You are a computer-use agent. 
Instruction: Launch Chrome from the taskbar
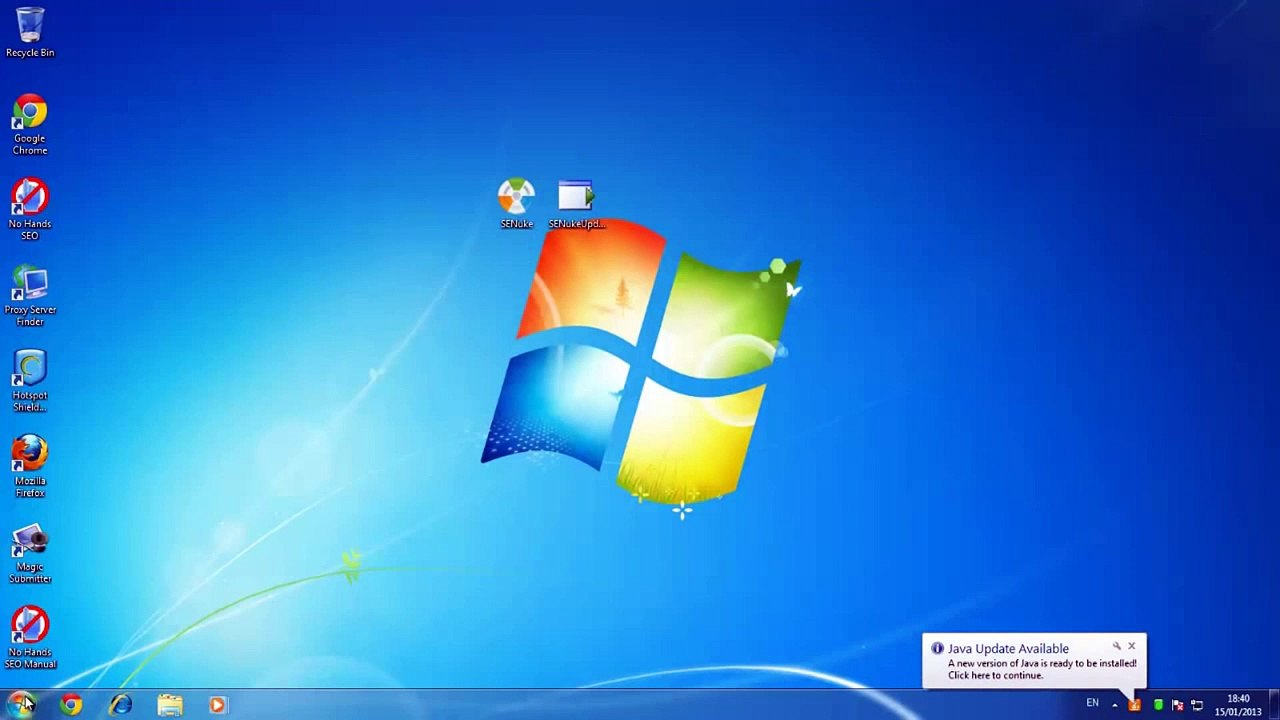(71, 705)
